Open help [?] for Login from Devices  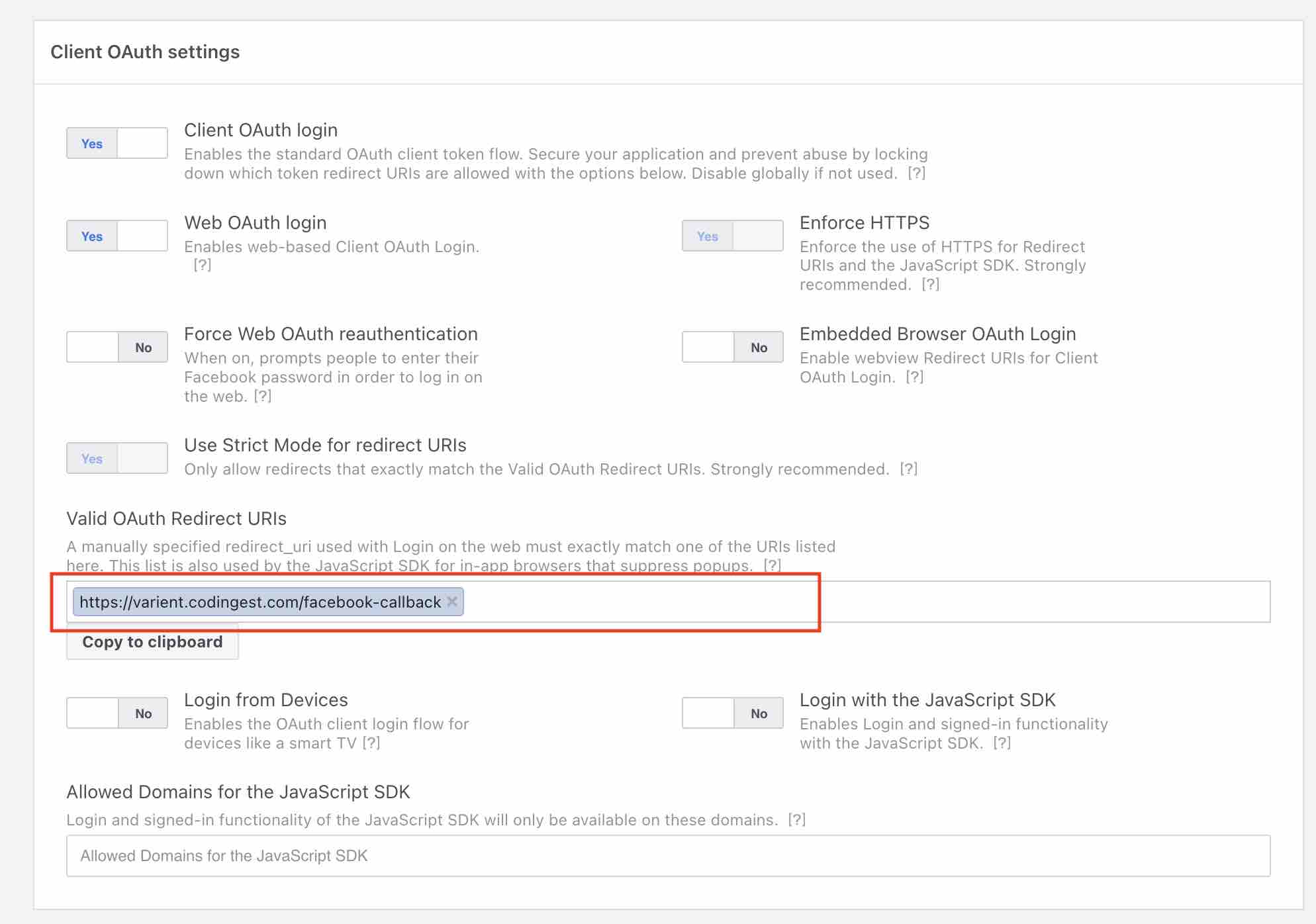(x=371, y=743)
